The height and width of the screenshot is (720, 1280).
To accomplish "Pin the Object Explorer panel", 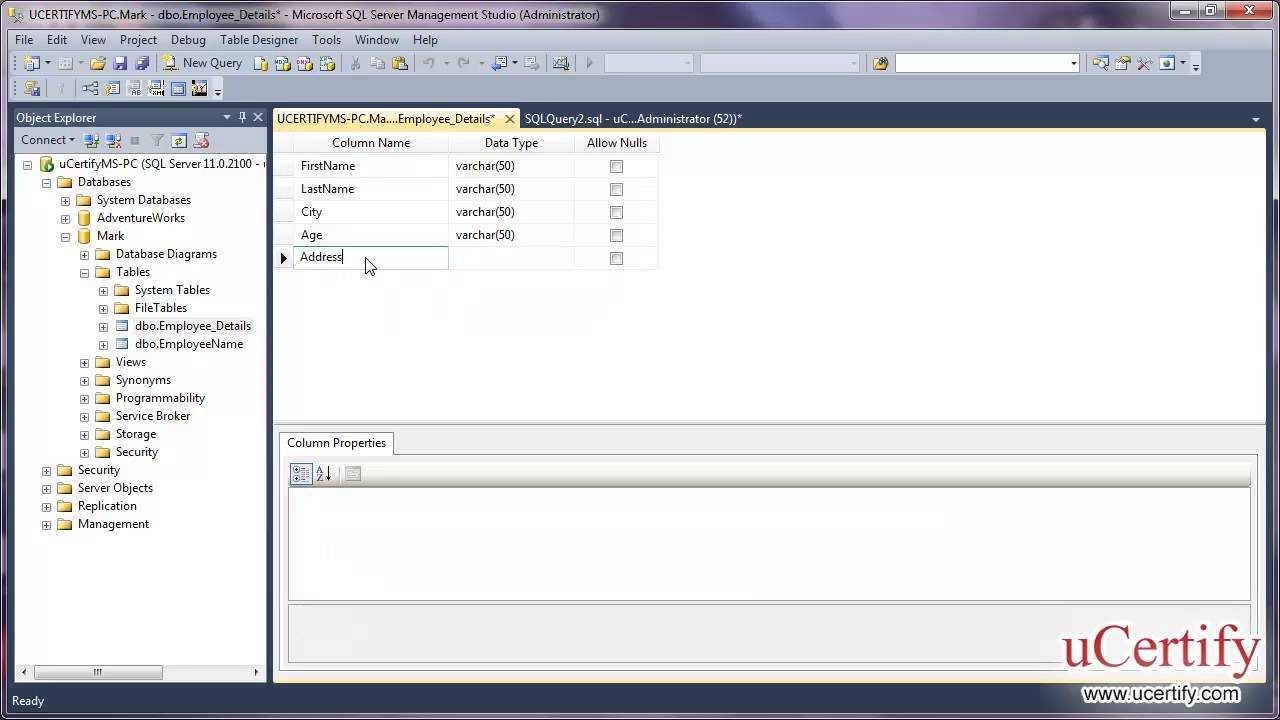I will [x=242, y=117].
